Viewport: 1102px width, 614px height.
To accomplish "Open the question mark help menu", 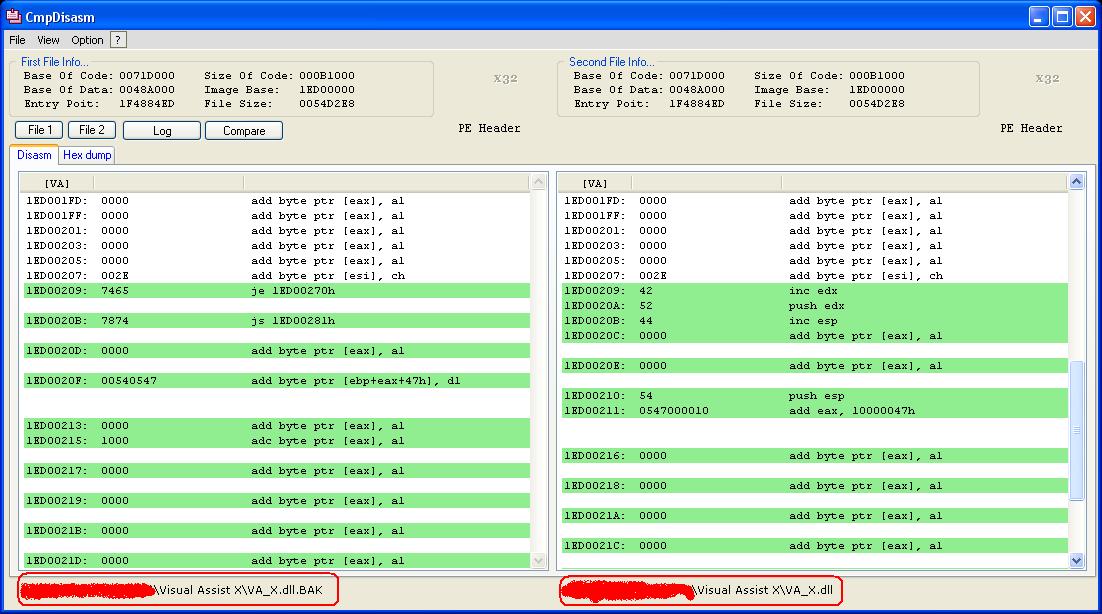I will pyautogui.click(x=118, y=40).
